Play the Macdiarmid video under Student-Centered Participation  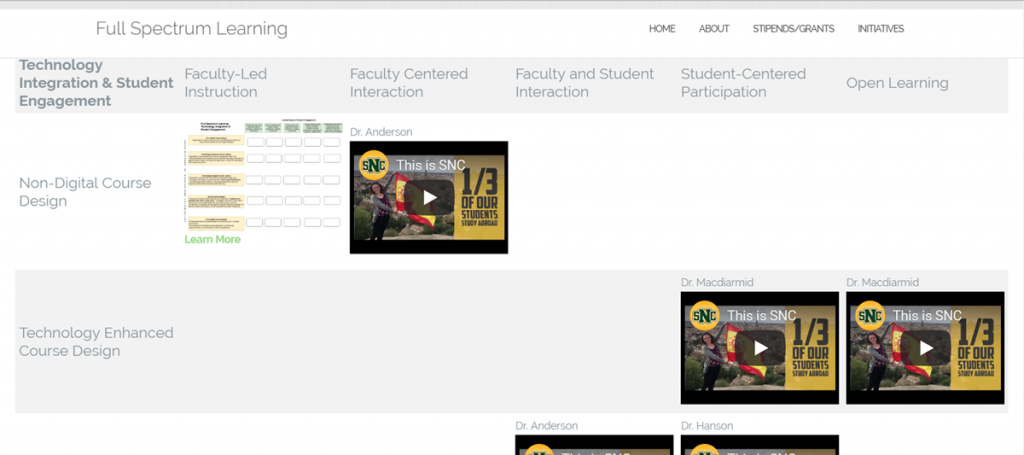(x=760, y=348)
